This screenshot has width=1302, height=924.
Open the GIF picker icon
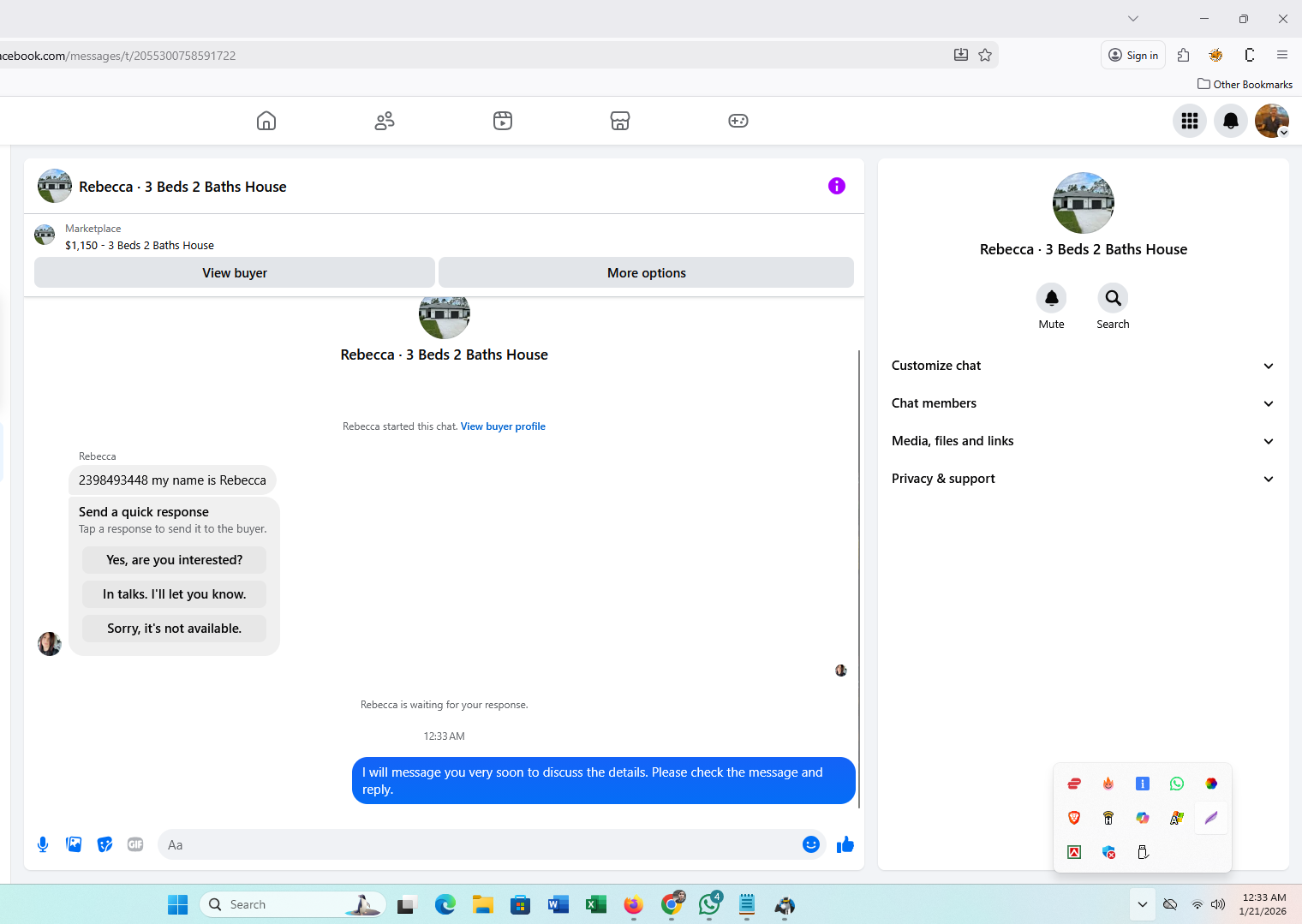tap(135, 845)
